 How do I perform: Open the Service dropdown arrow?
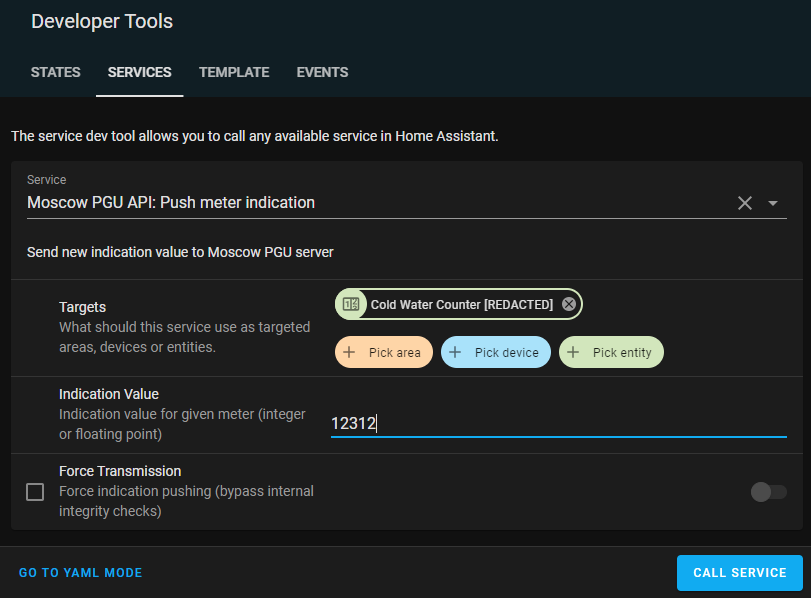pyautogui.click(x=773, y=203)
